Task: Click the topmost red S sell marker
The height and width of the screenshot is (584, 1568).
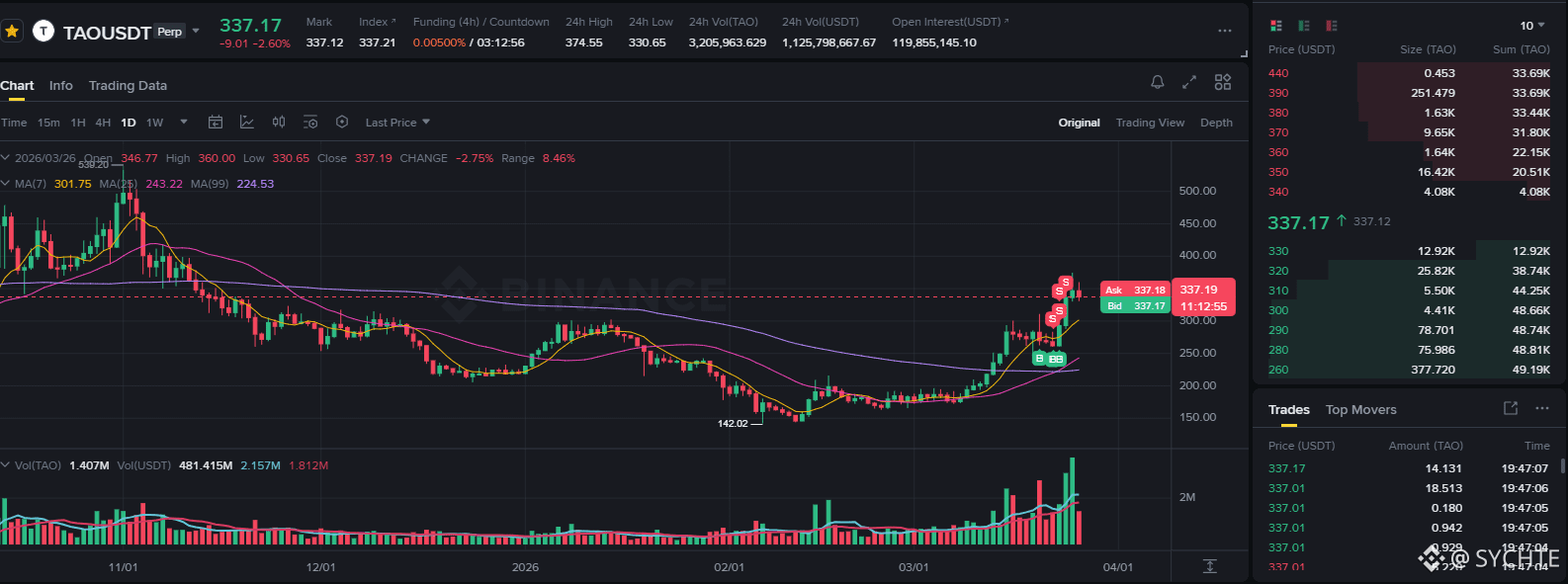Action: coord(1066,283)
